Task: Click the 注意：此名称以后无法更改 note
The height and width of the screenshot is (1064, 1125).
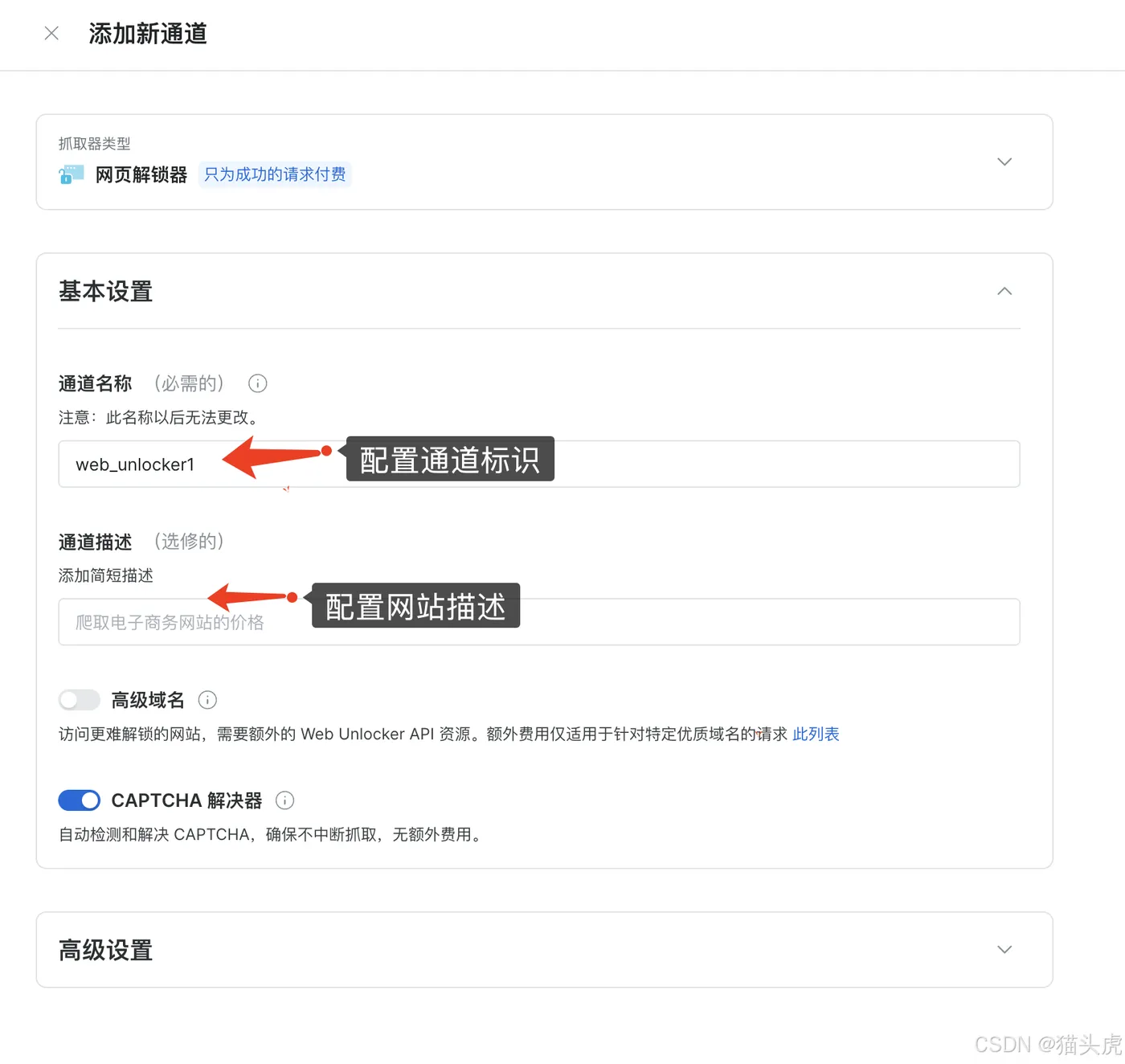Action: coord(161,417)
